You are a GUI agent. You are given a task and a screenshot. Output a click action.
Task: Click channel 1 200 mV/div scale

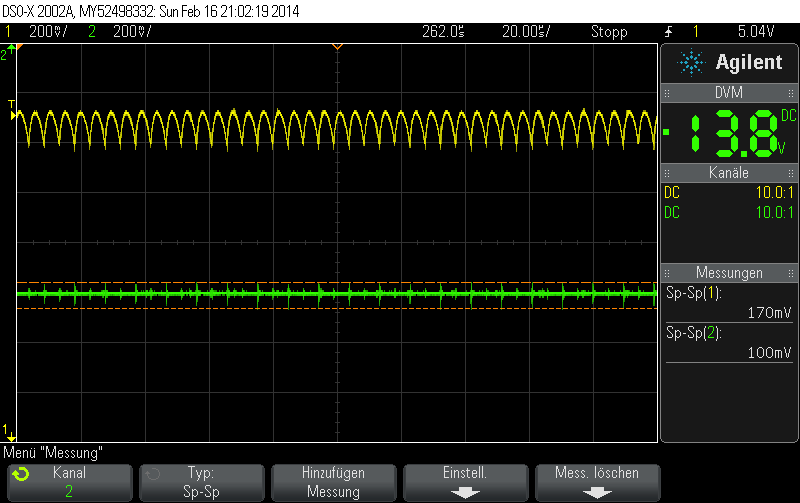48,32
